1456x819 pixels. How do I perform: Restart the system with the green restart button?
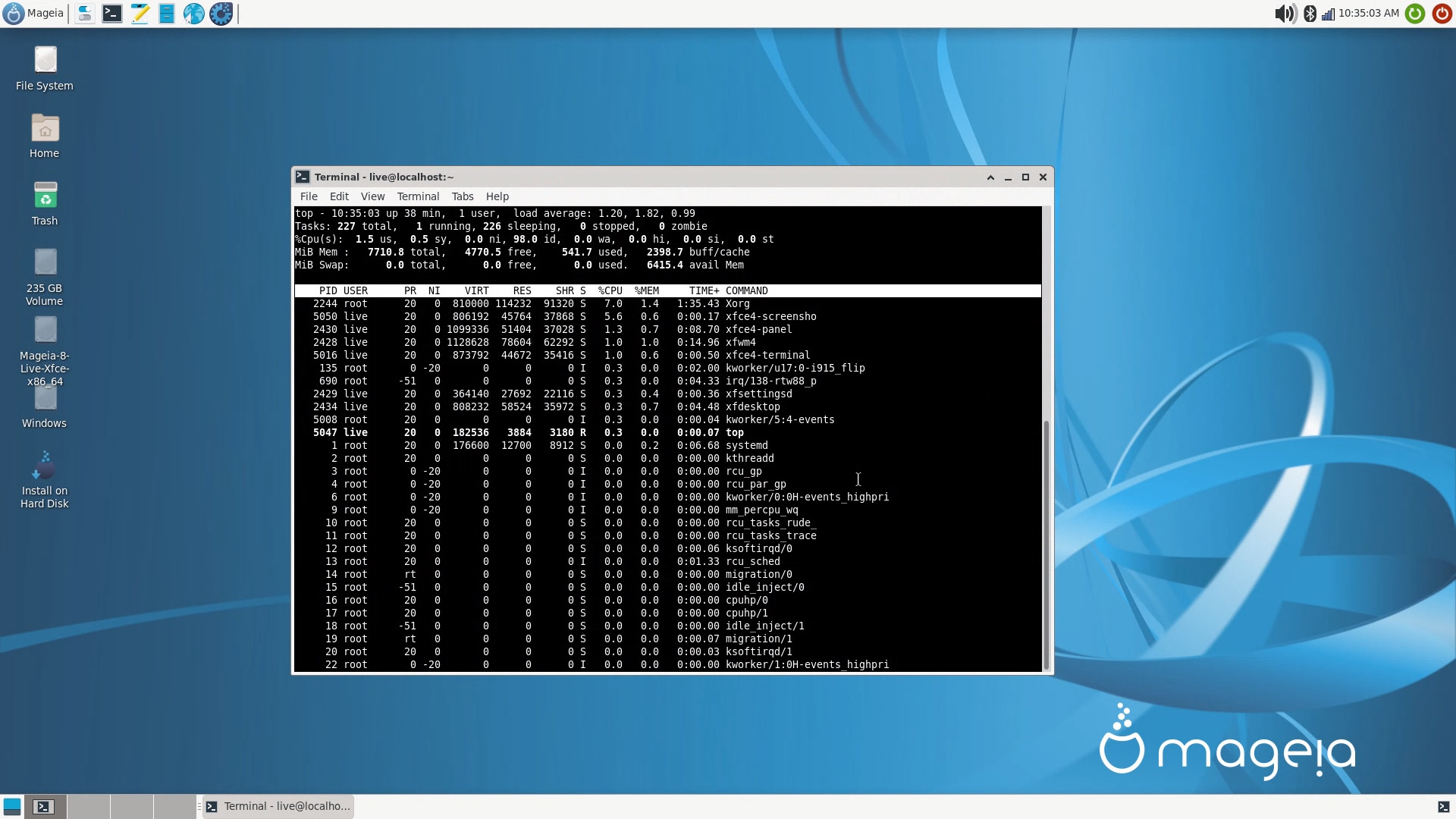point(1415,13)
